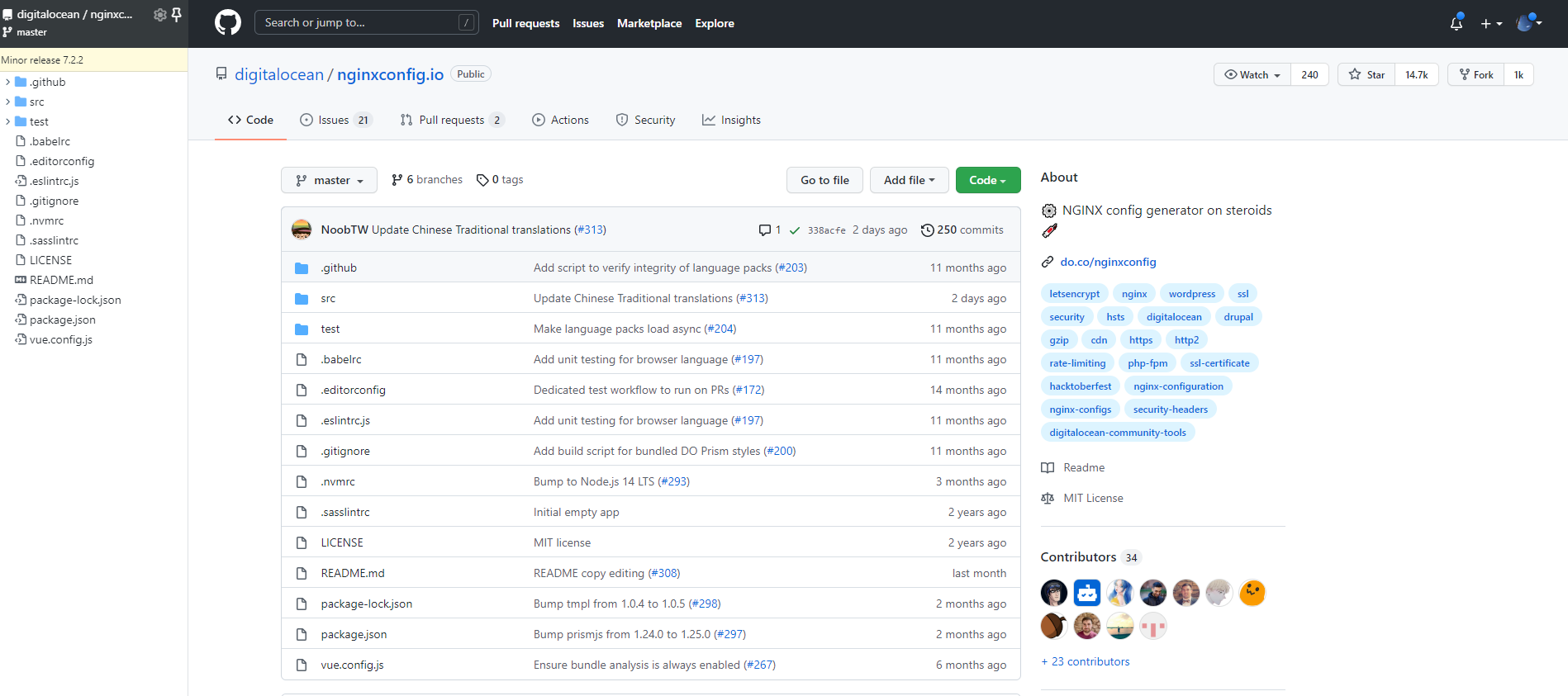Click the digitalocean owner link

[279, 74]
